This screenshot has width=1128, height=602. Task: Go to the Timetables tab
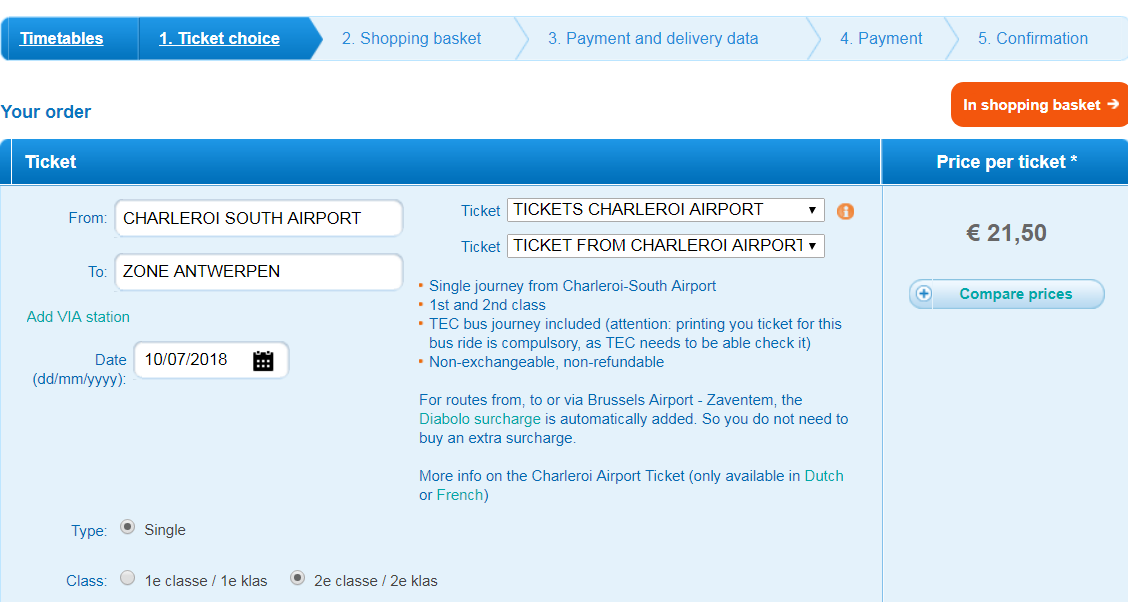(x=61, y=38)
